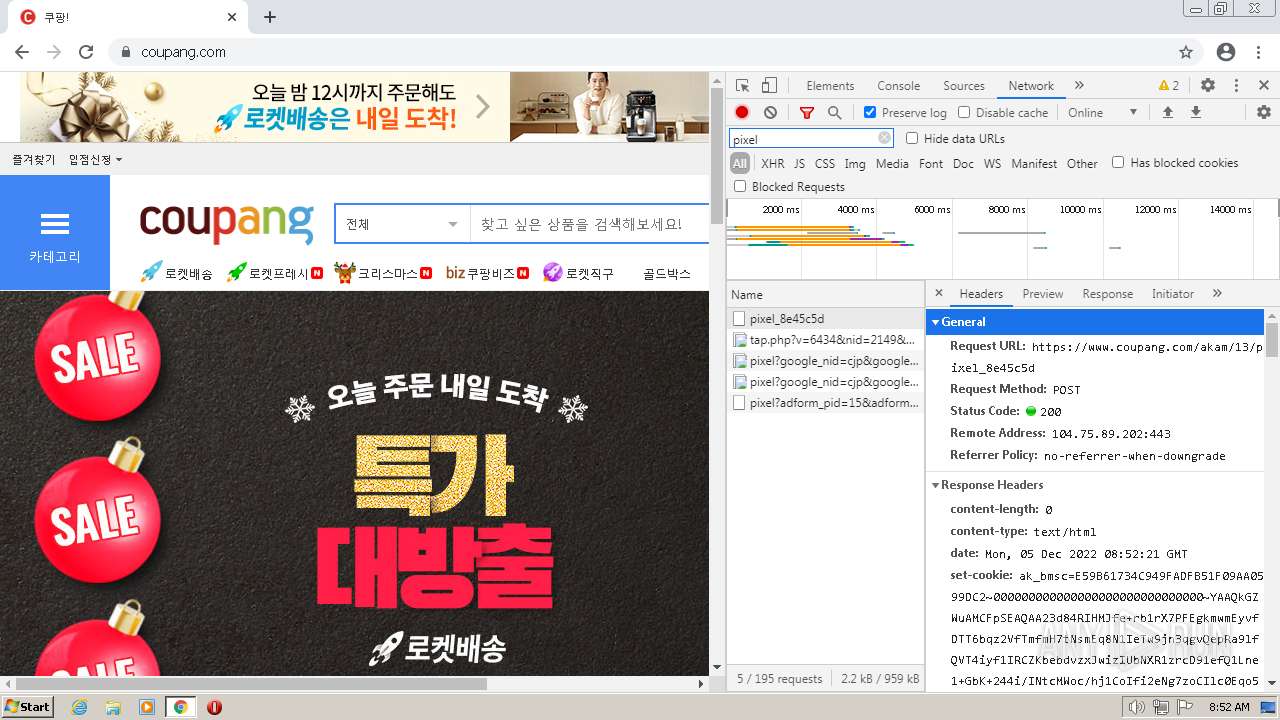Open the Initiator tab of request
The image size is (1280, 720).
[x=1173, y=294]
